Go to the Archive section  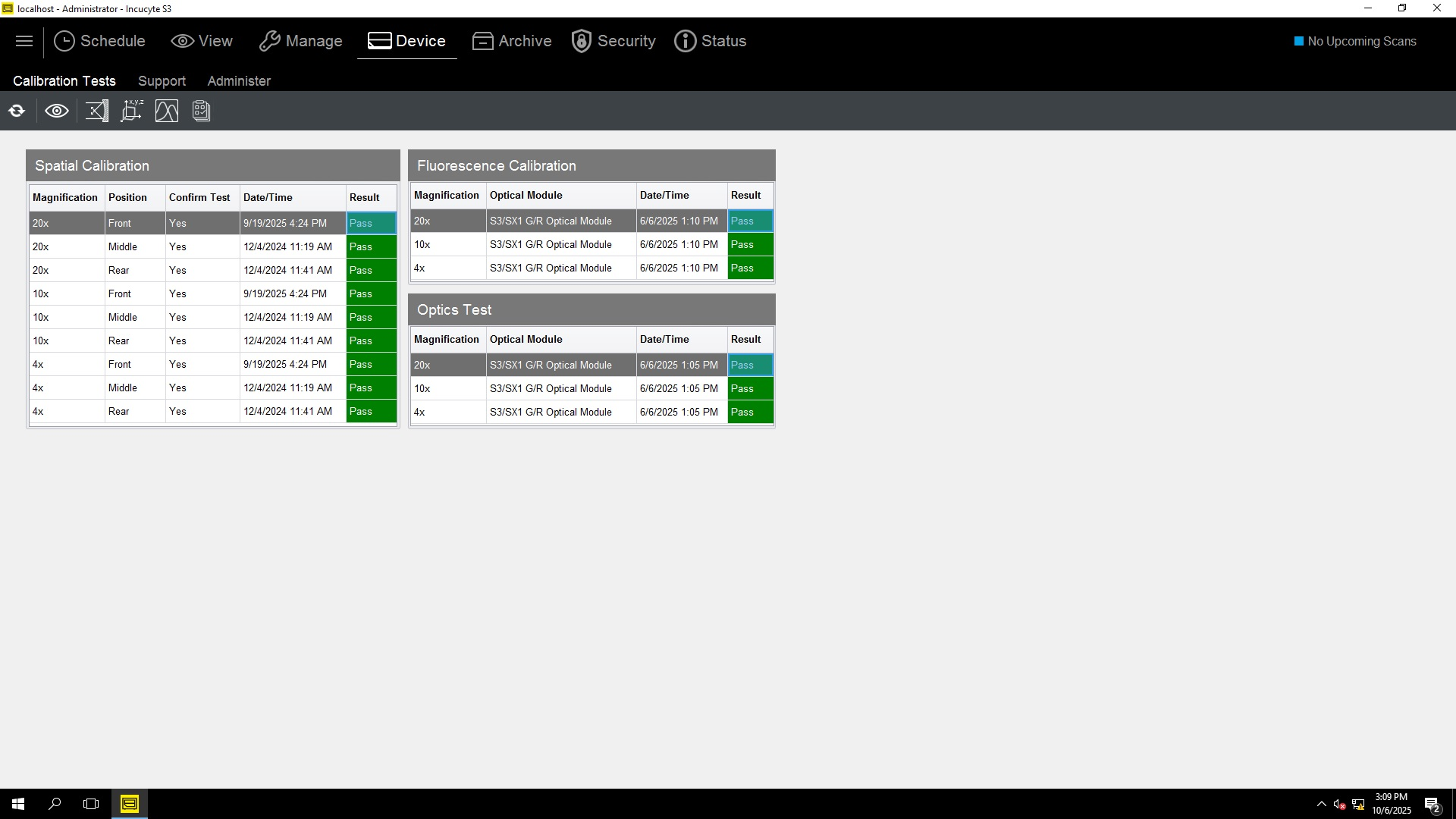[512, 41]
